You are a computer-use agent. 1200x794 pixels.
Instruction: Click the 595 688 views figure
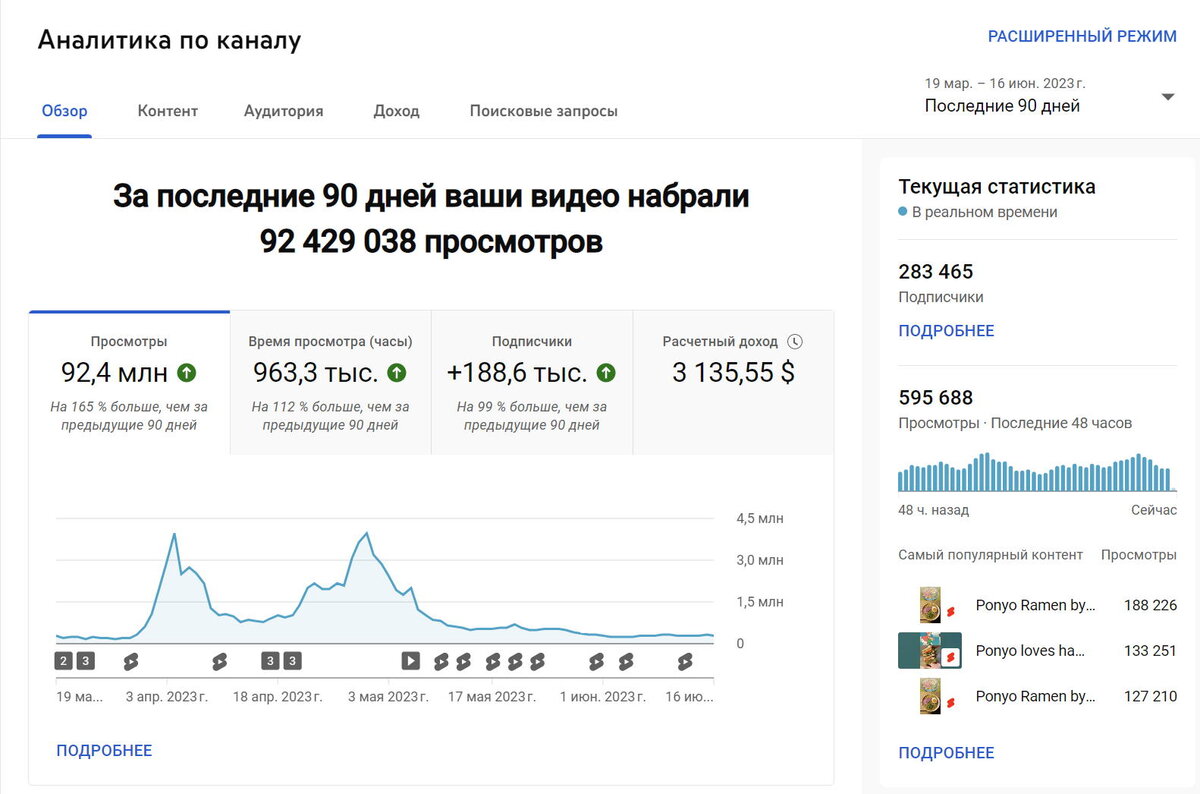coord(935,398)
